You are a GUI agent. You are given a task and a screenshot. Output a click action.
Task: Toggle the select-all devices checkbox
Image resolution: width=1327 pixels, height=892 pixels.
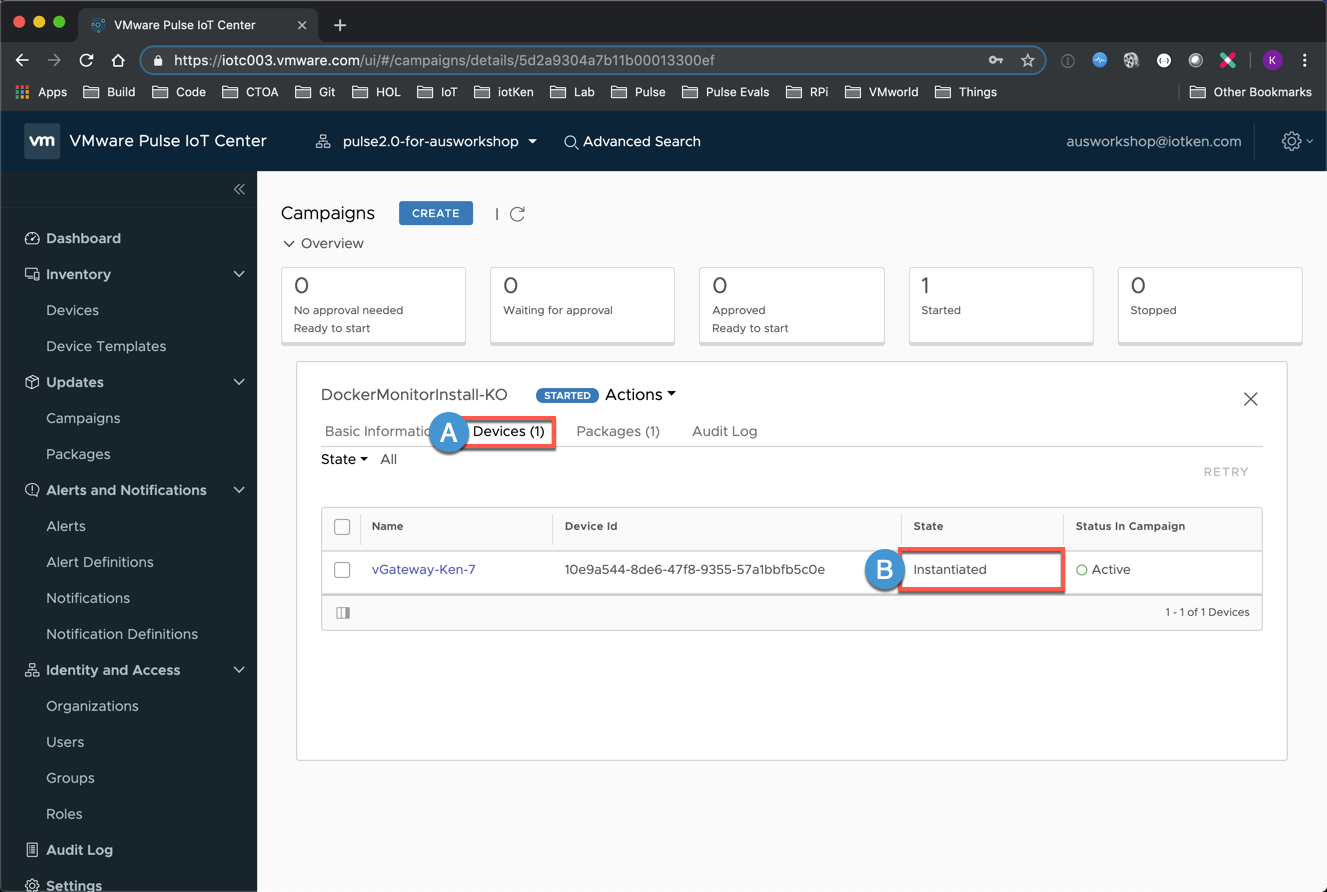[x=342, y=527]
